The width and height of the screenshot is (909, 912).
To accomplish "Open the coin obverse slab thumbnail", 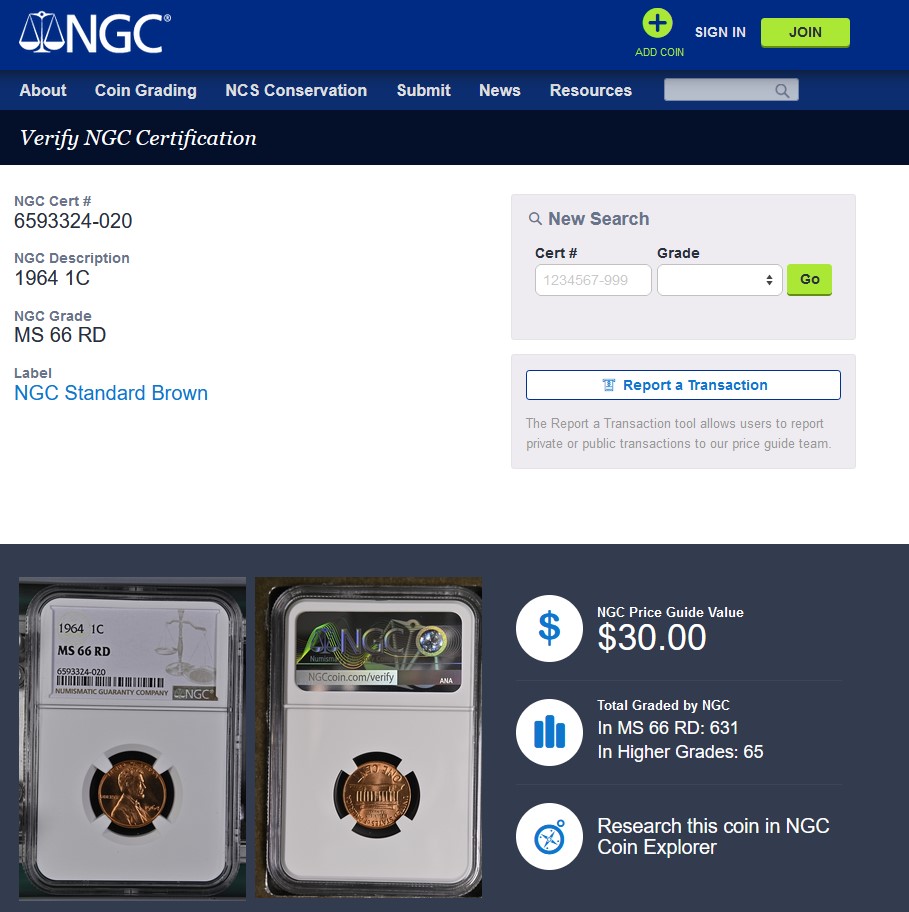I will point(133,738).
